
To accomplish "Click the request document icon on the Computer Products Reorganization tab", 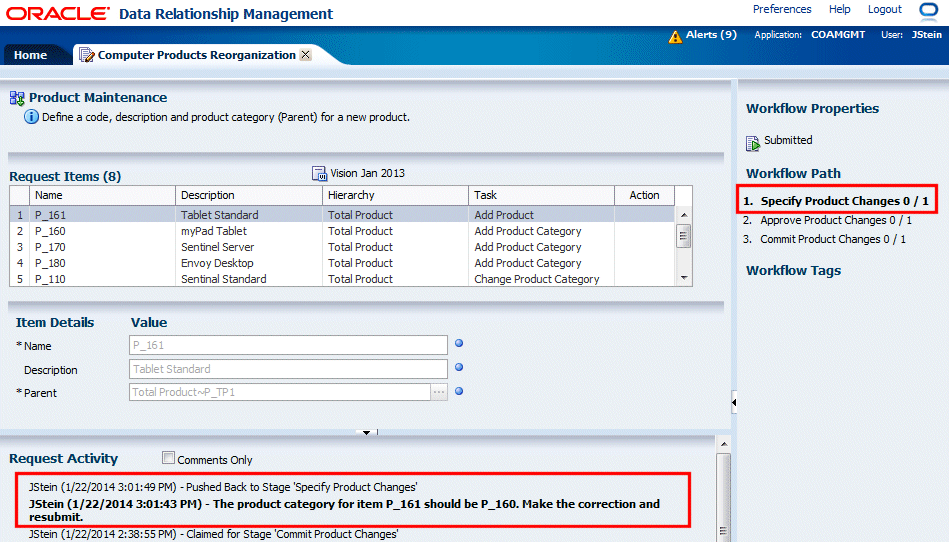I will coord(87,56).
